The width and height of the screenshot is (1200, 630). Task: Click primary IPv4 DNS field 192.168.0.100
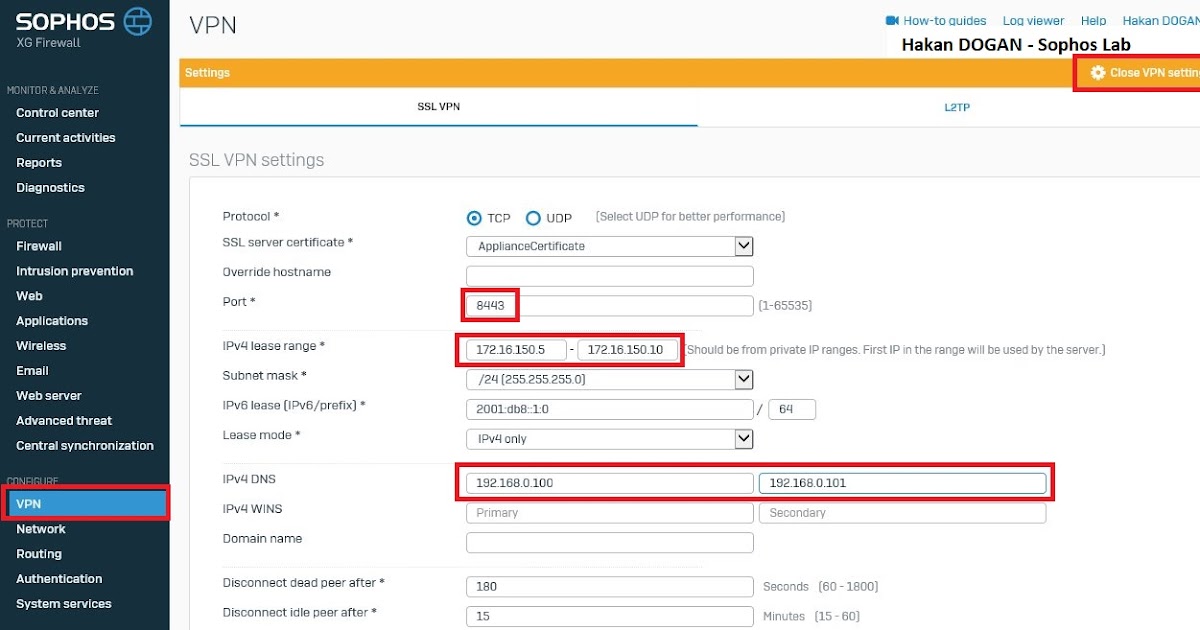(610, 483)
